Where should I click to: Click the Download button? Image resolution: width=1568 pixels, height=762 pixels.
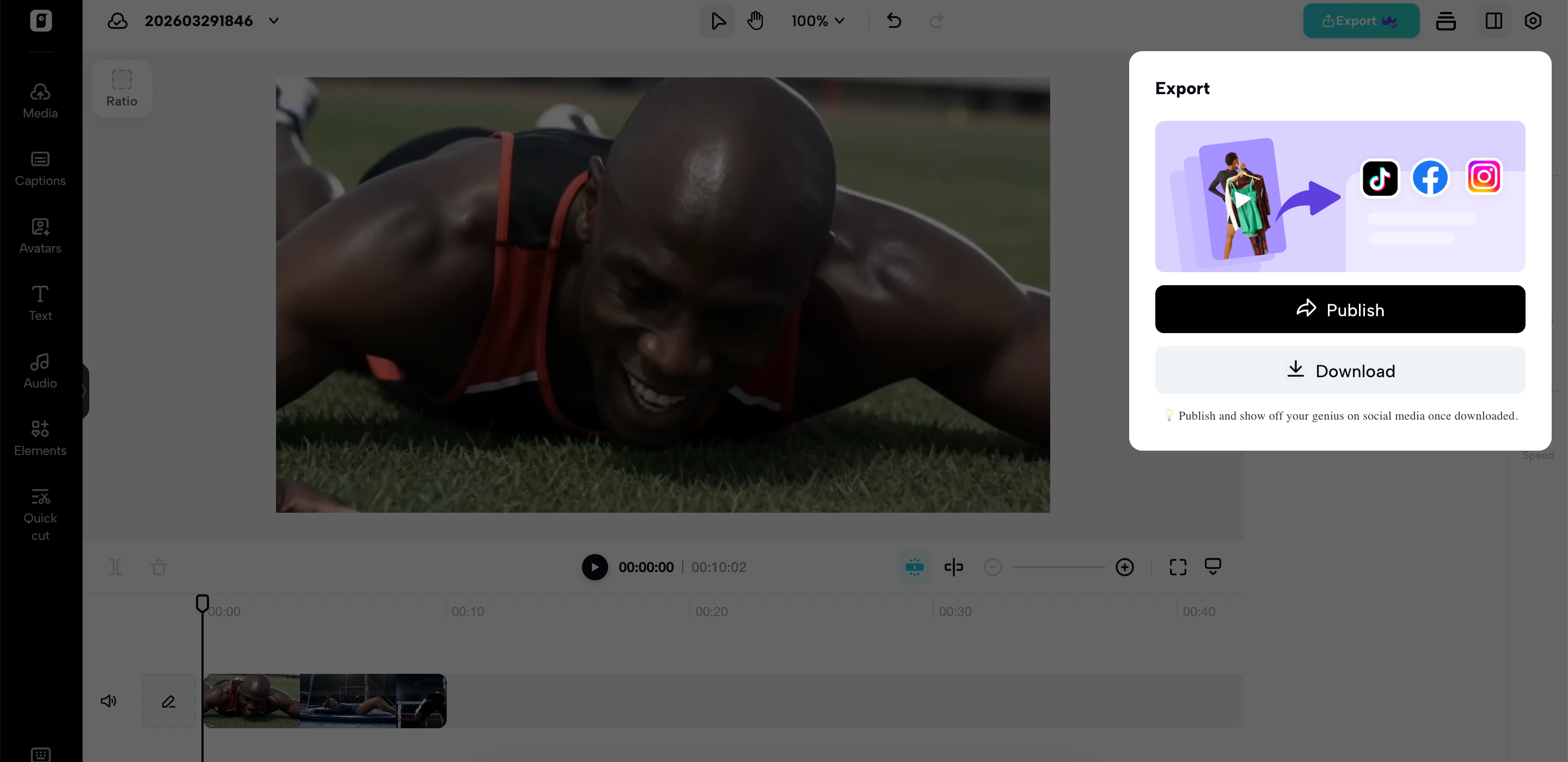pyautogui.click(x=1340, y=370)
